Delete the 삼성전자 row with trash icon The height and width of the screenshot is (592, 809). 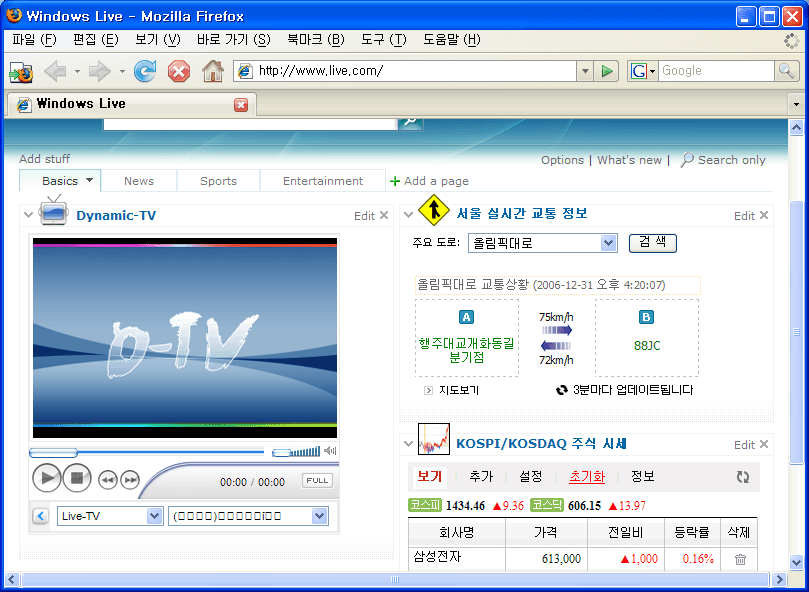click(740, 559)
